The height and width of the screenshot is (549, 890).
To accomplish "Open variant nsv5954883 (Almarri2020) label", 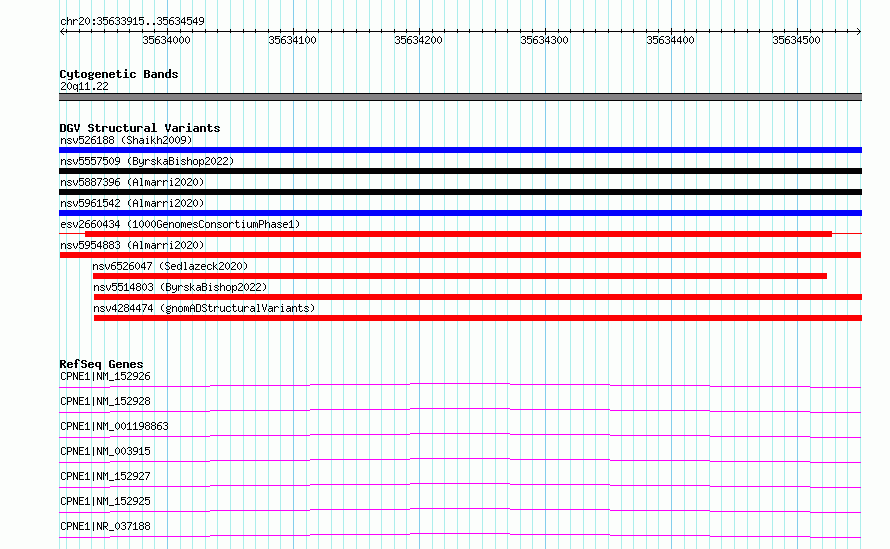I will [x=132, y=245].
